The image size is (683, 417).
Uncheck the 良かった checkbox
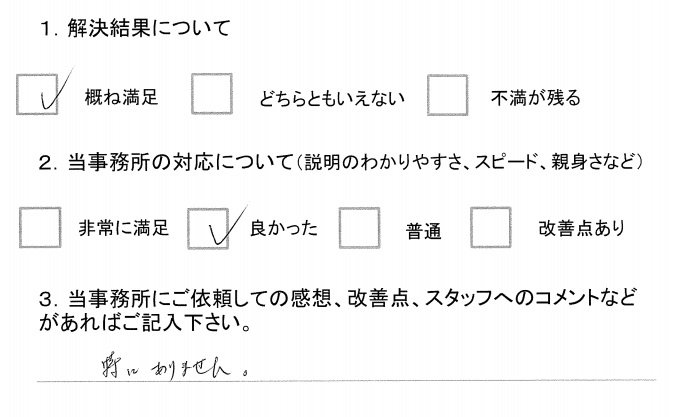(x=209, y=226)
